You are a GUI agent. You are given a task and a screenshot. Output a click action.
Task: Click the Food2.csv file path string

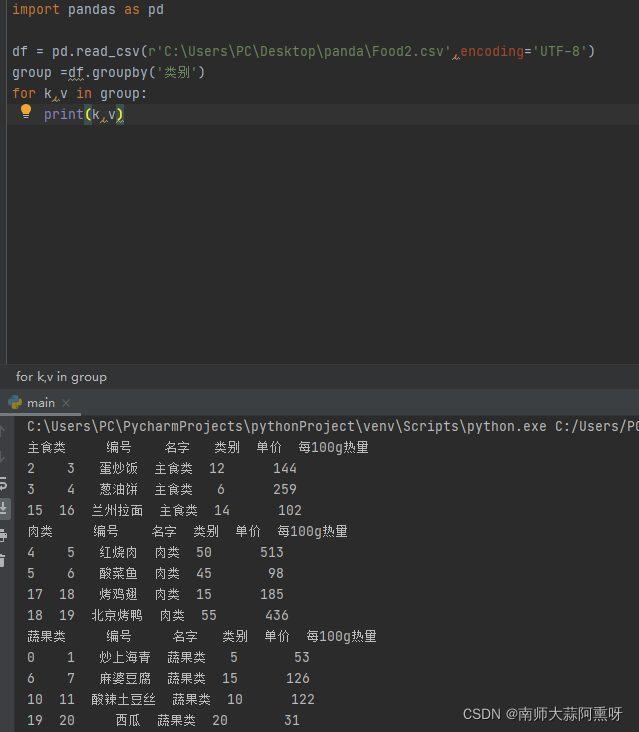299,51
